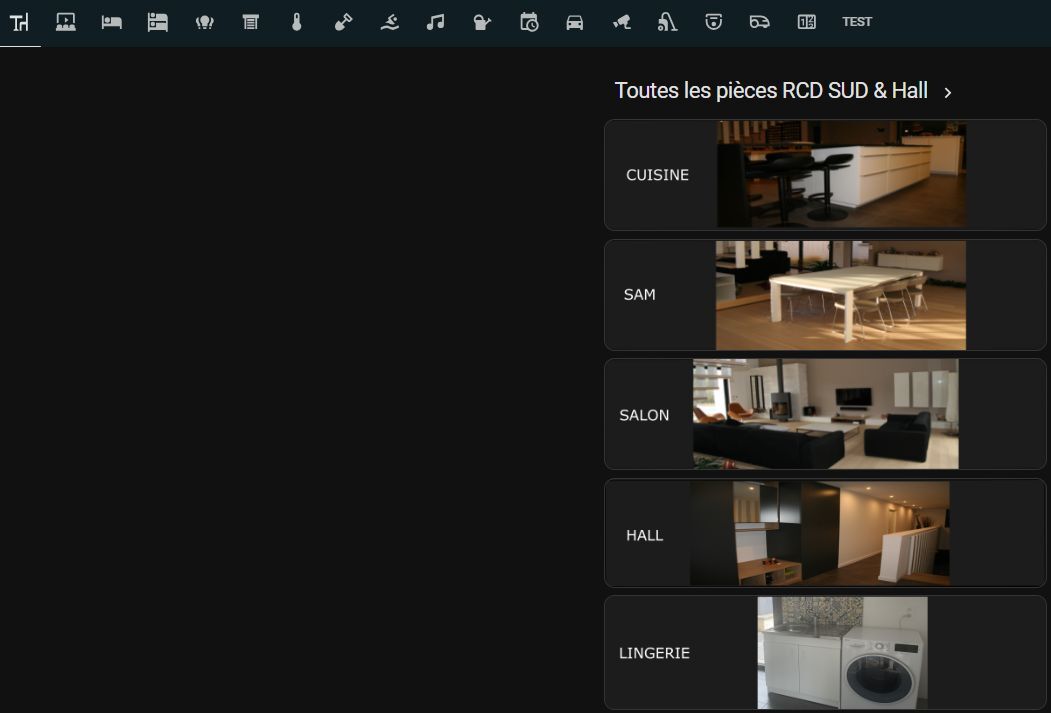The image size is (1051, 713).
Task: Open the counter numbers tab icon
Action: coord(806,22)
